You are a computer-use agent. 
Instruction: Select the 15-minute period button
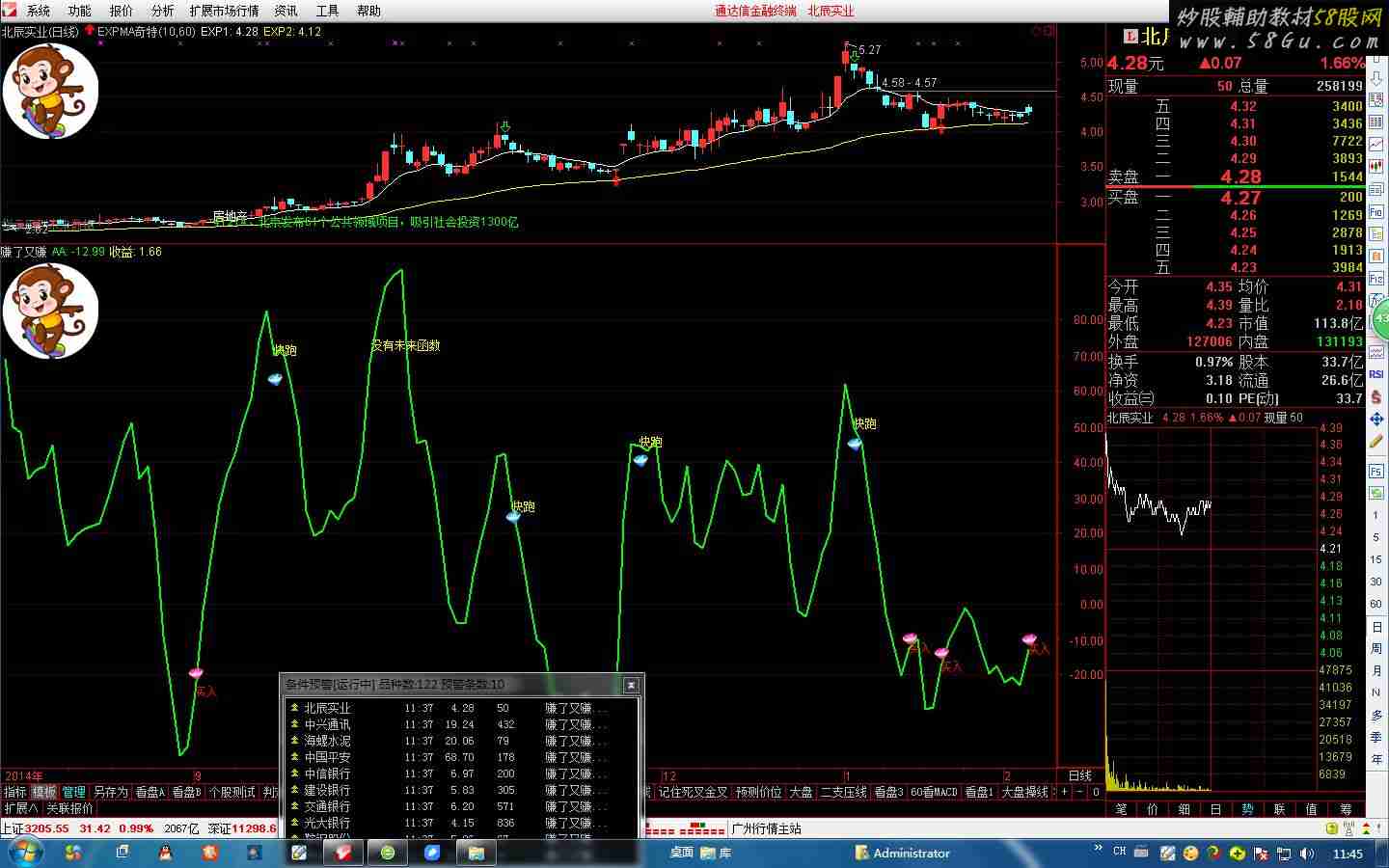click(1376, 559)
